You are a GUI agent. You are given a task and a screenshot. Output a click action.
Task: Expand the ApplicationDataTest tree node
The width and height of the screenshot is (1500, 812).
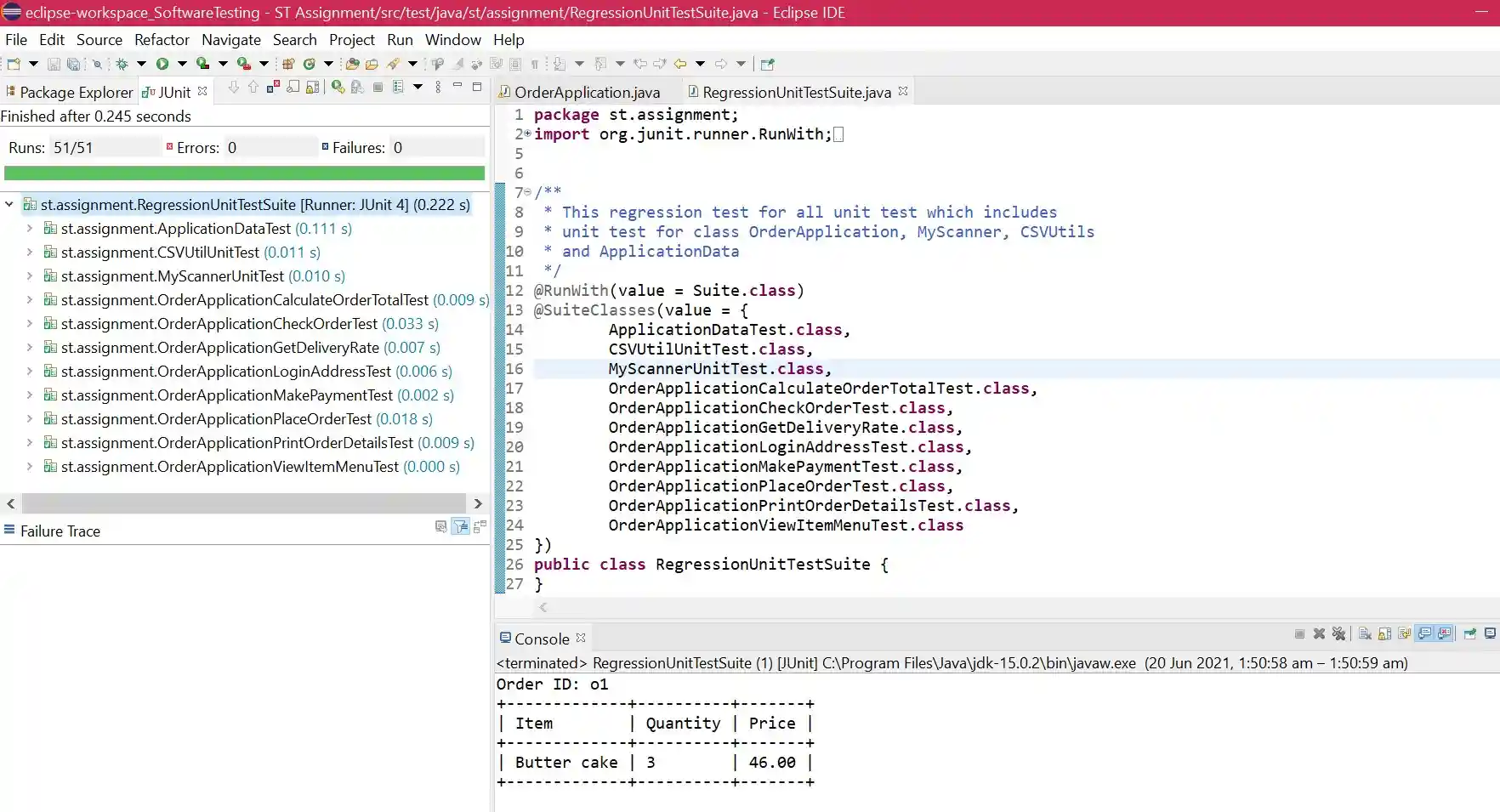click(x=29, y=229)
